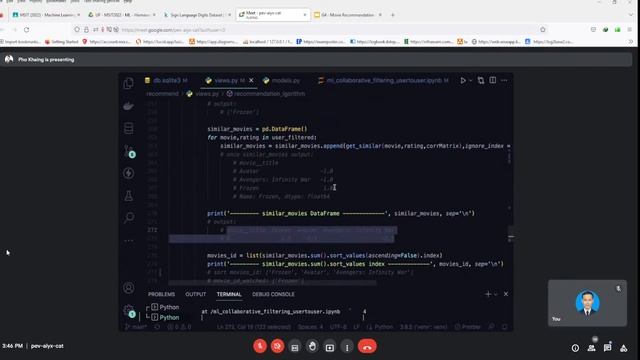Open the DEBUG CONSOLE panel tab
Screen dimensions: 640x360
click(x=273, y=294)
